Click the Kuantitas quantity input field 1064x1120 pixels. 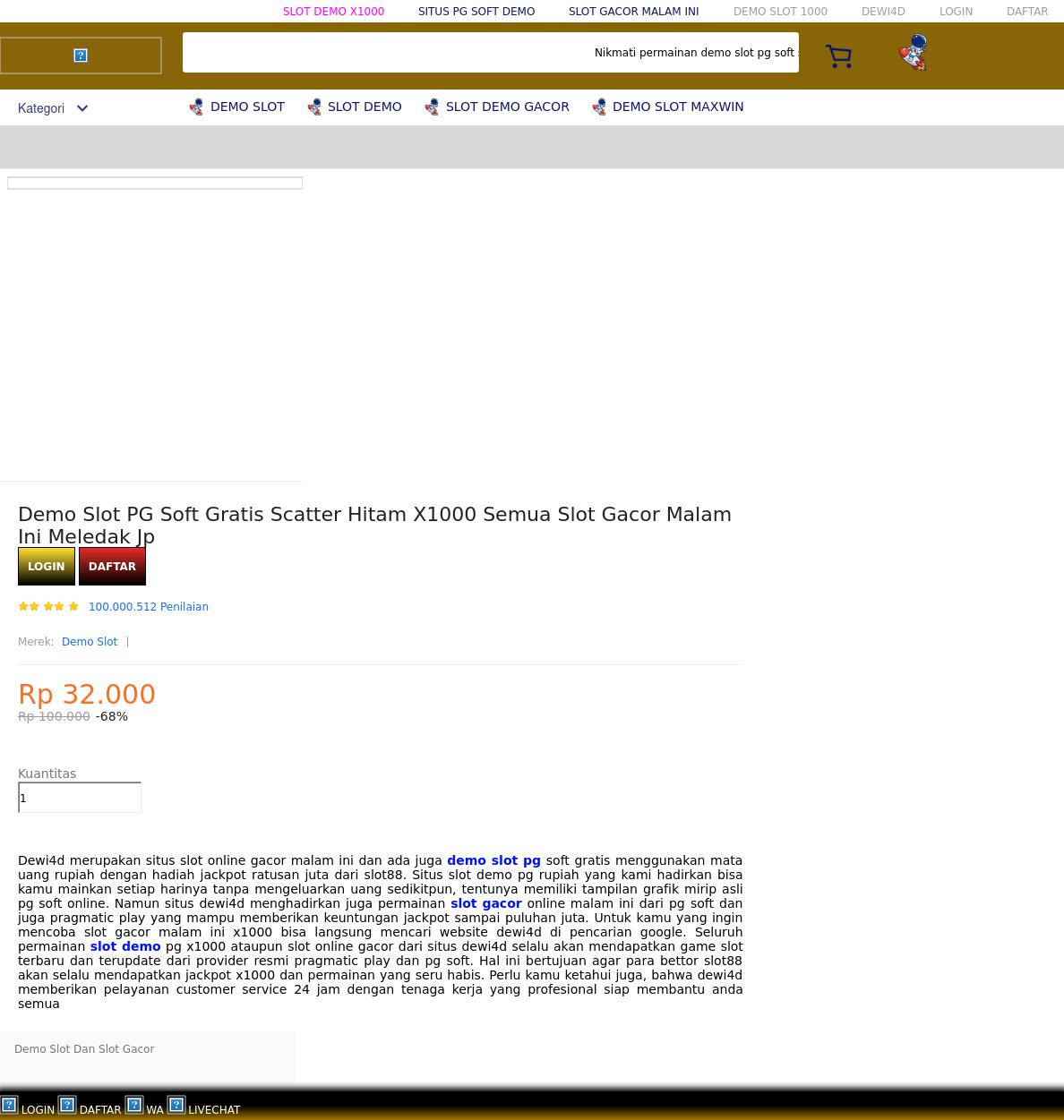tap(80, 798)
